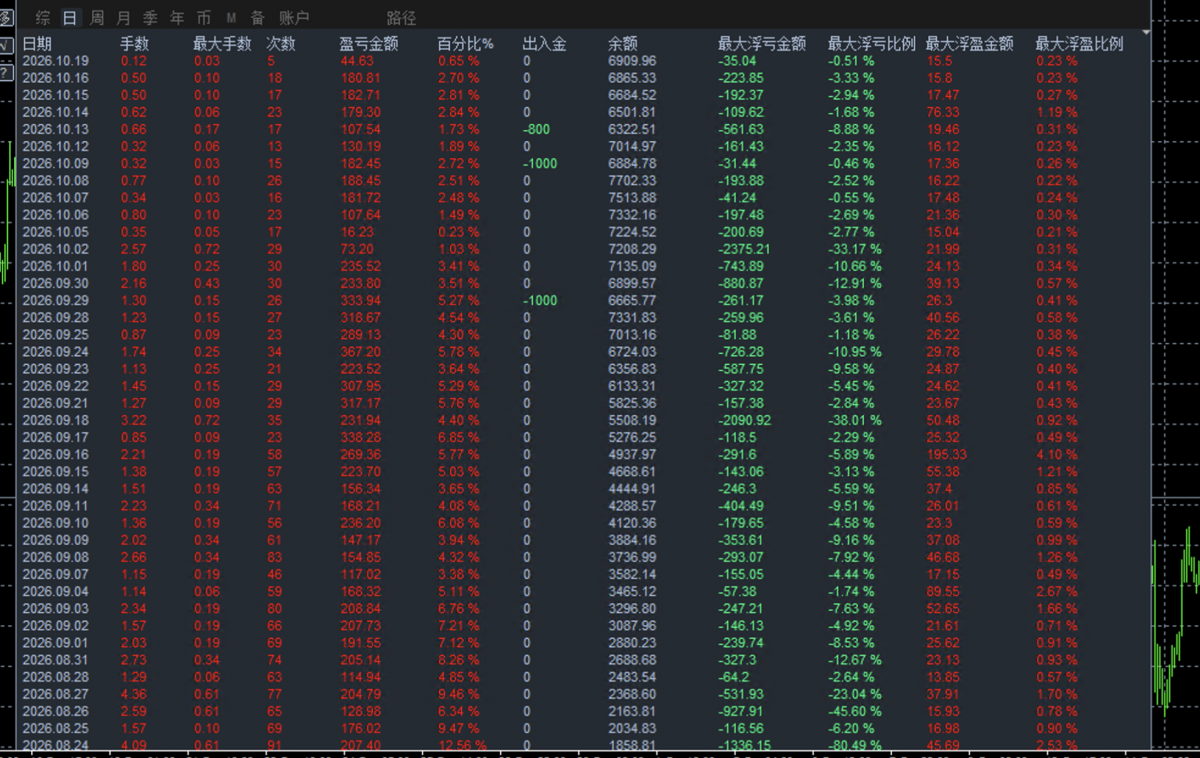This screenshot has width=1200, height=758.
Task: Sort by the 盈亏金额 column header
Action: (x=369, y=44)
